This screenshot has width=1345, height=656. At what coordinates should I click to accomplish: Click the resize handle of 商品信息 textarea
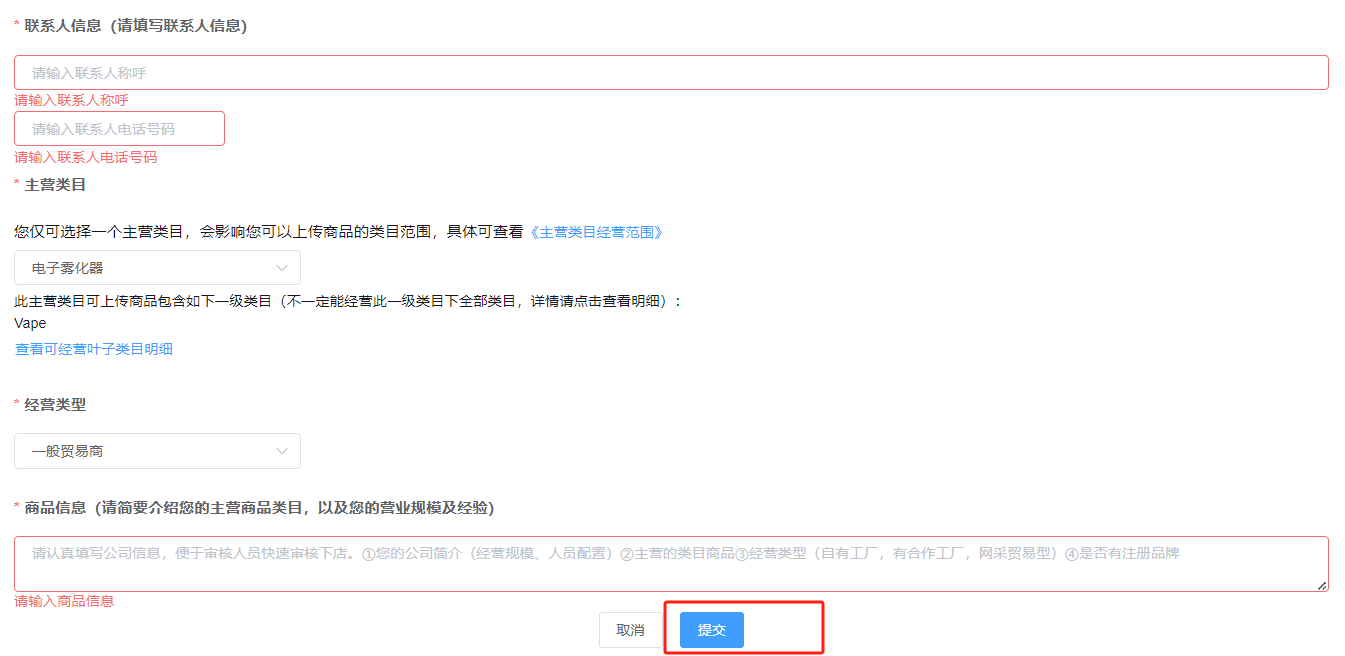[x=1322, y=585]
